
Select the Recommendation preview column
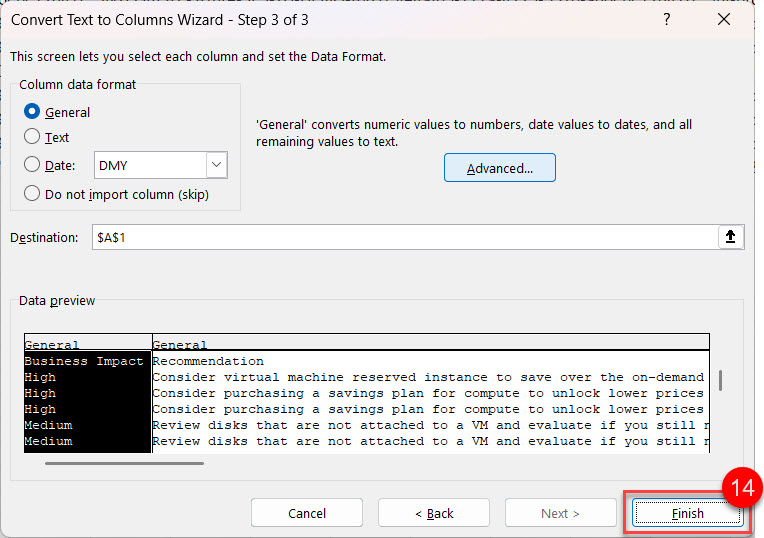pos(208,361)
